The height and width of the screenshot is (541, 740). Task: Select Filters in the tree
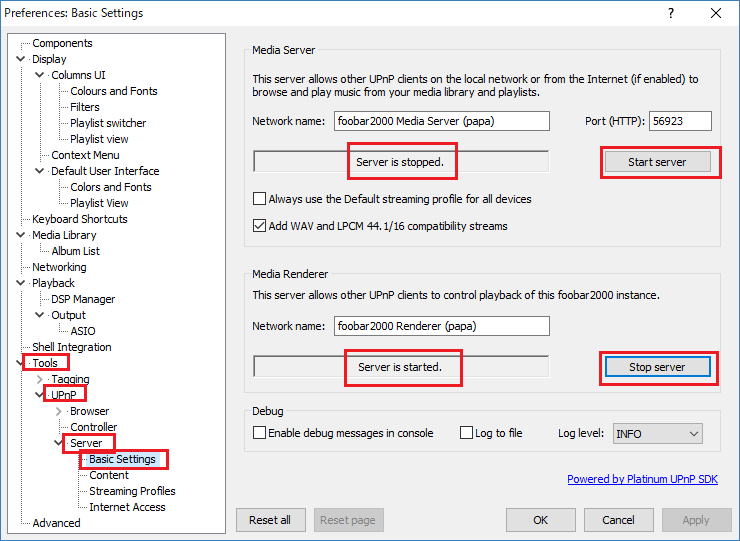(85, 107)
